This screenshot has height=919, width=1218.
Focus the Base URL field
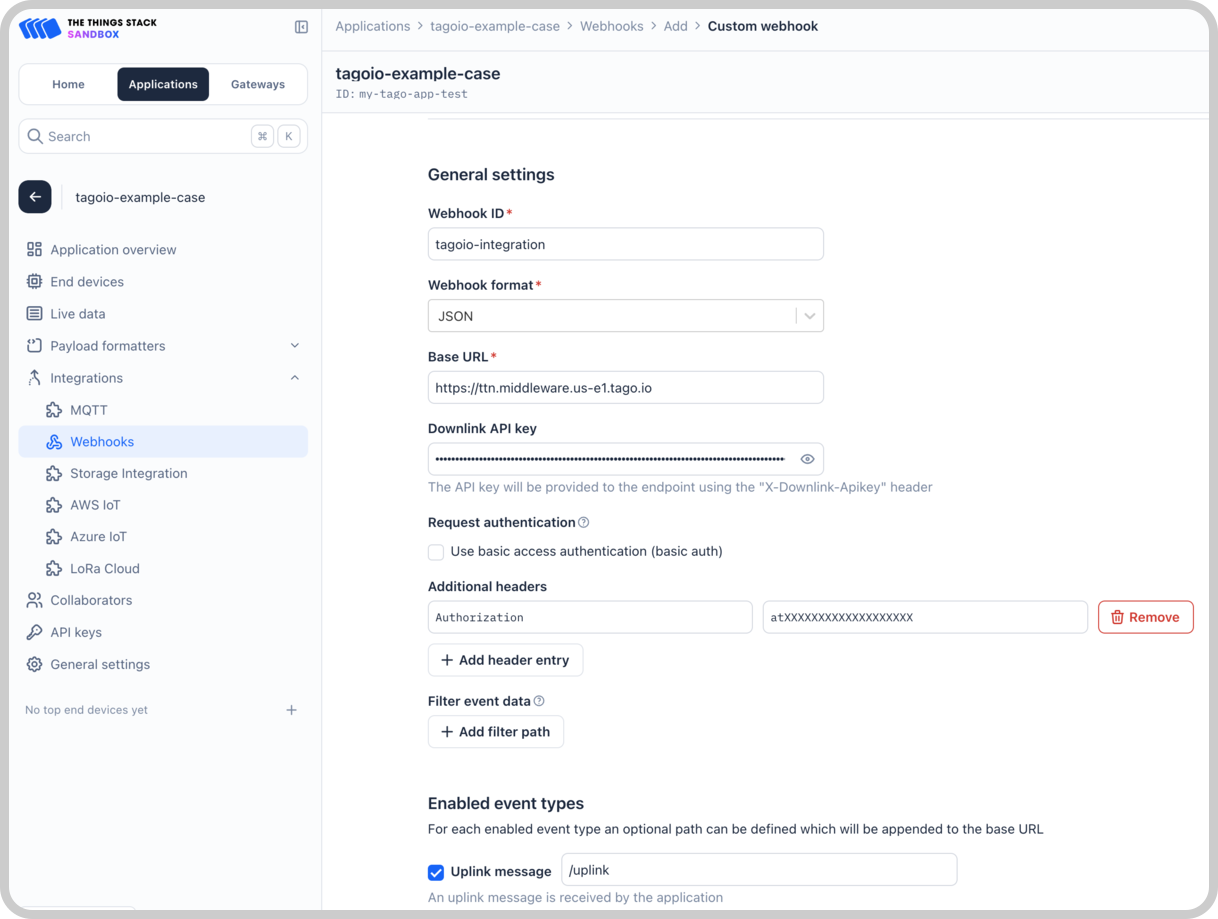click(626, 387)
